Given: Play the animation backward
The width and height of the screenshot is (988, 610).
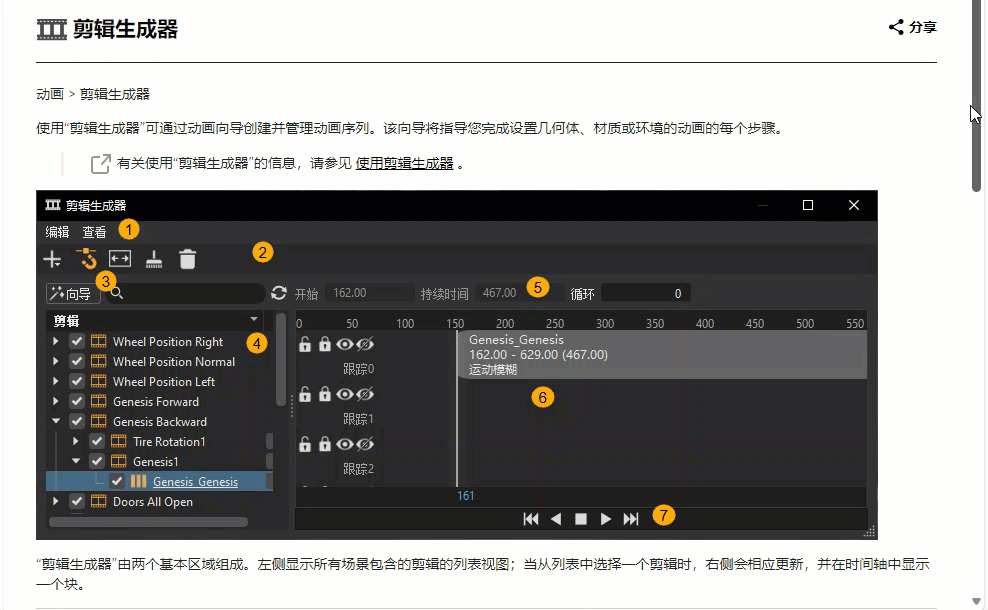Looking at the screenshot, I should [556, 519].
